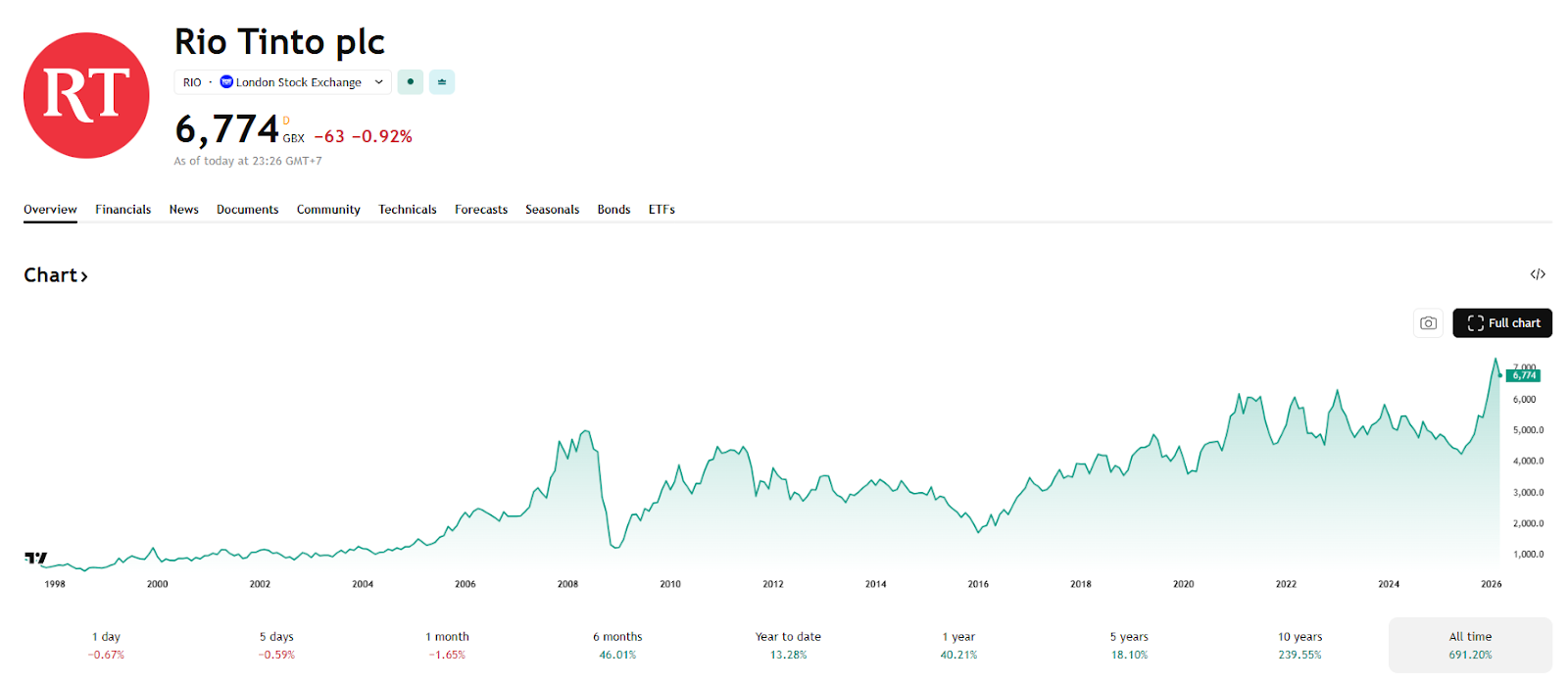The width and height of the screenshot is (1568, 683).
Task: Open the embed code icon
Action: click(x=1538, y=274)
